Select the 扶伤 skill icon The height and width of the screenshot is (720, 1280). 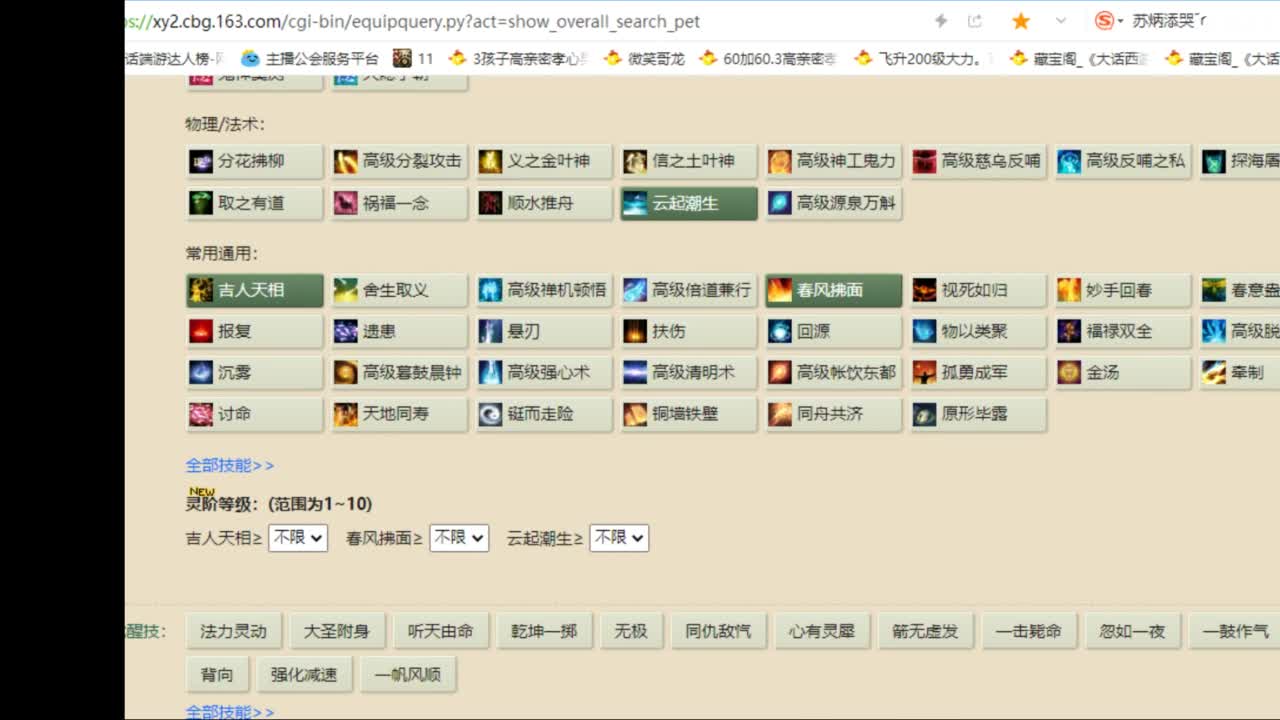[635, 331]
